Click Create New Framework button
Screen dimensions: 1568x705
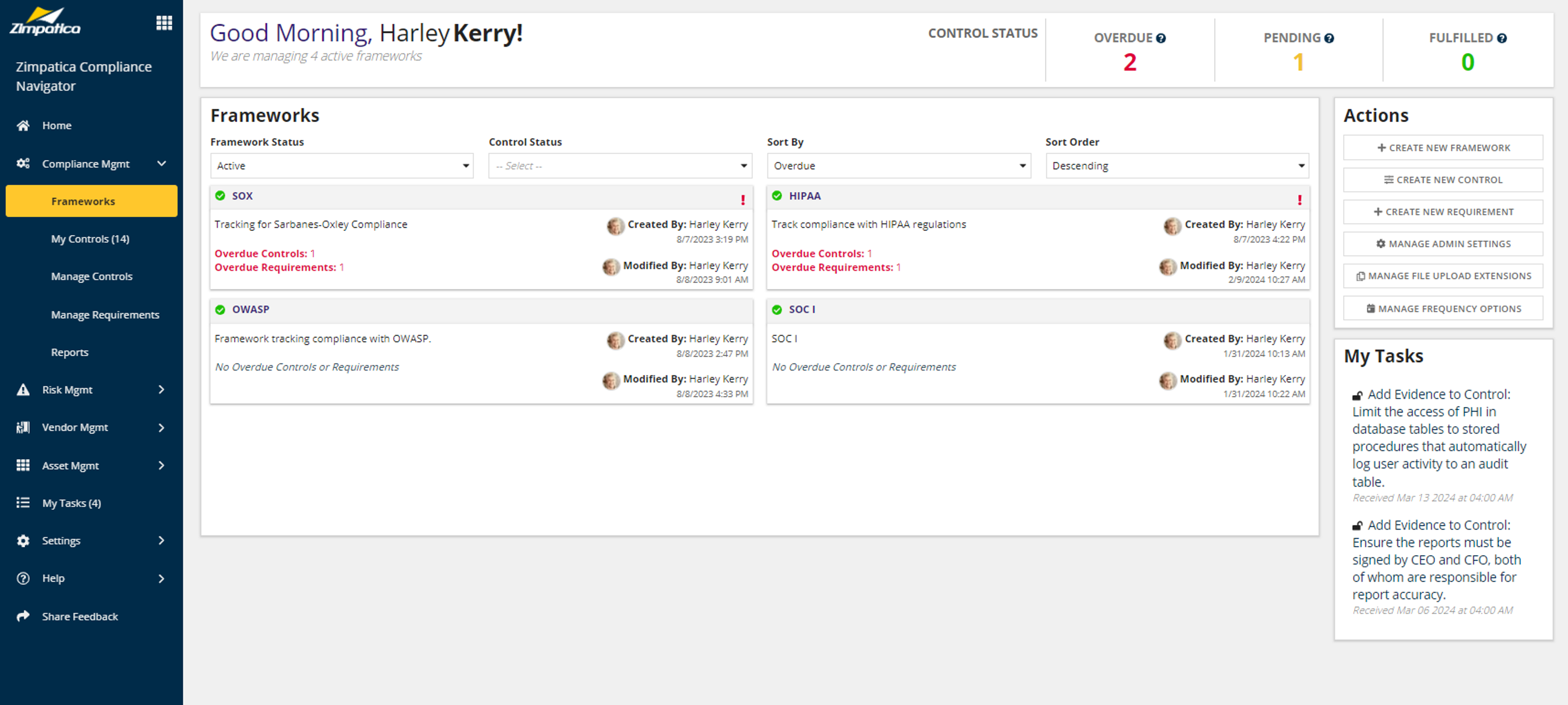click(1443, 147)
